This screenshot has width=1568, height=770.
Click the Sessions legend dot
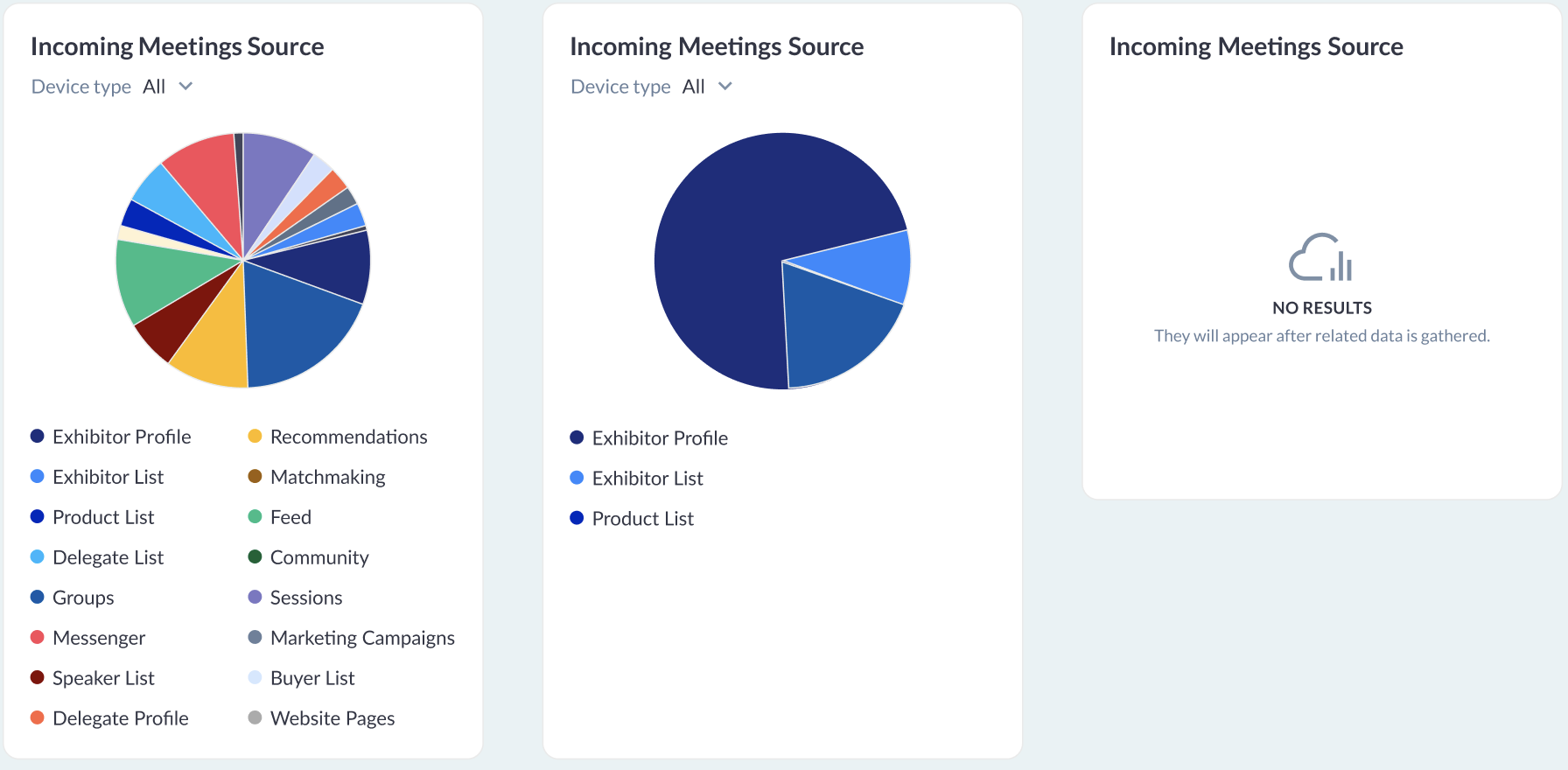tap(255, 597)
